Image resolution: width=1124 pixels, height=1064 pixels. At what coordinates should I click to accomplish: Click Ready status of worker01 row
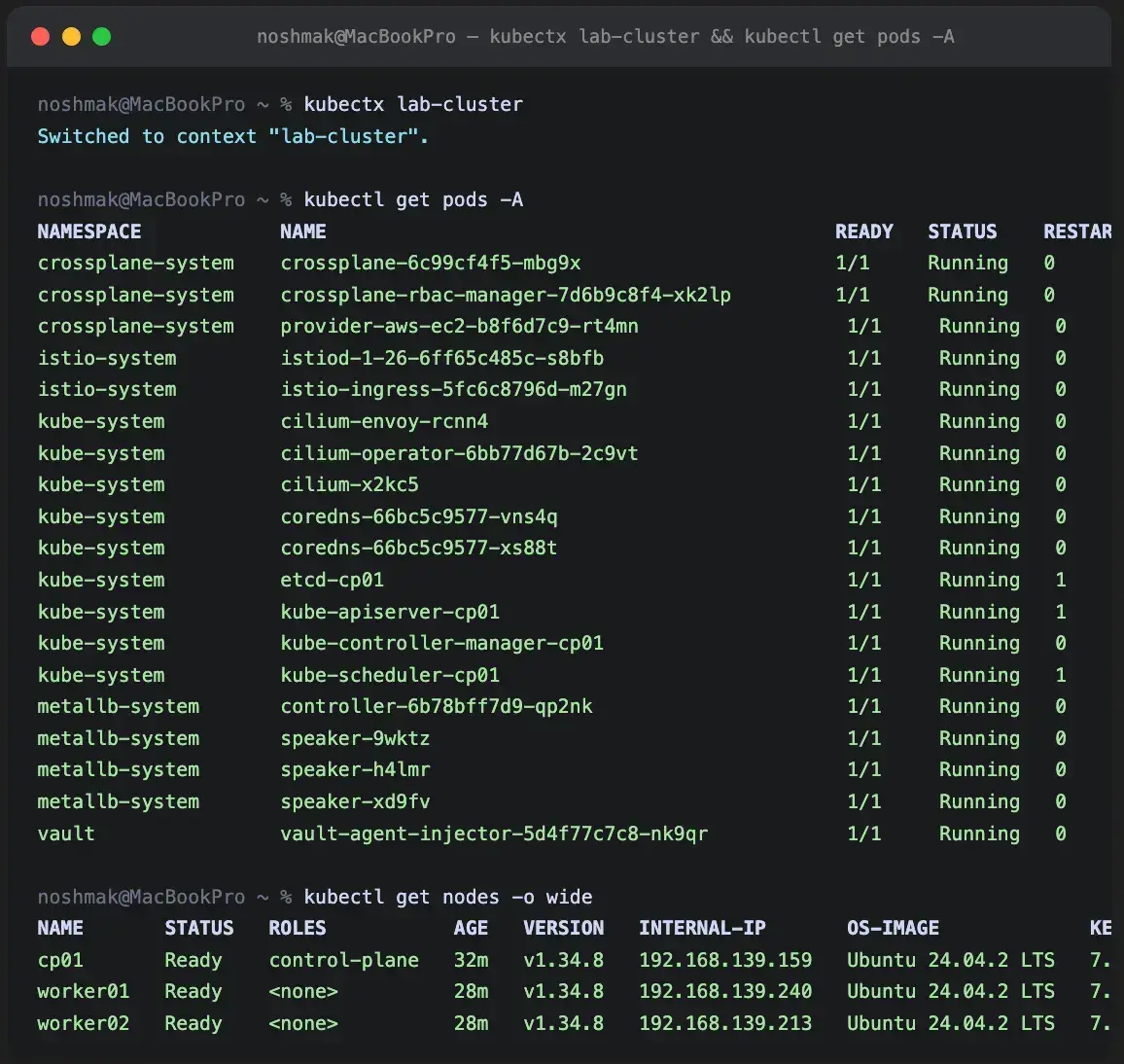193,992
